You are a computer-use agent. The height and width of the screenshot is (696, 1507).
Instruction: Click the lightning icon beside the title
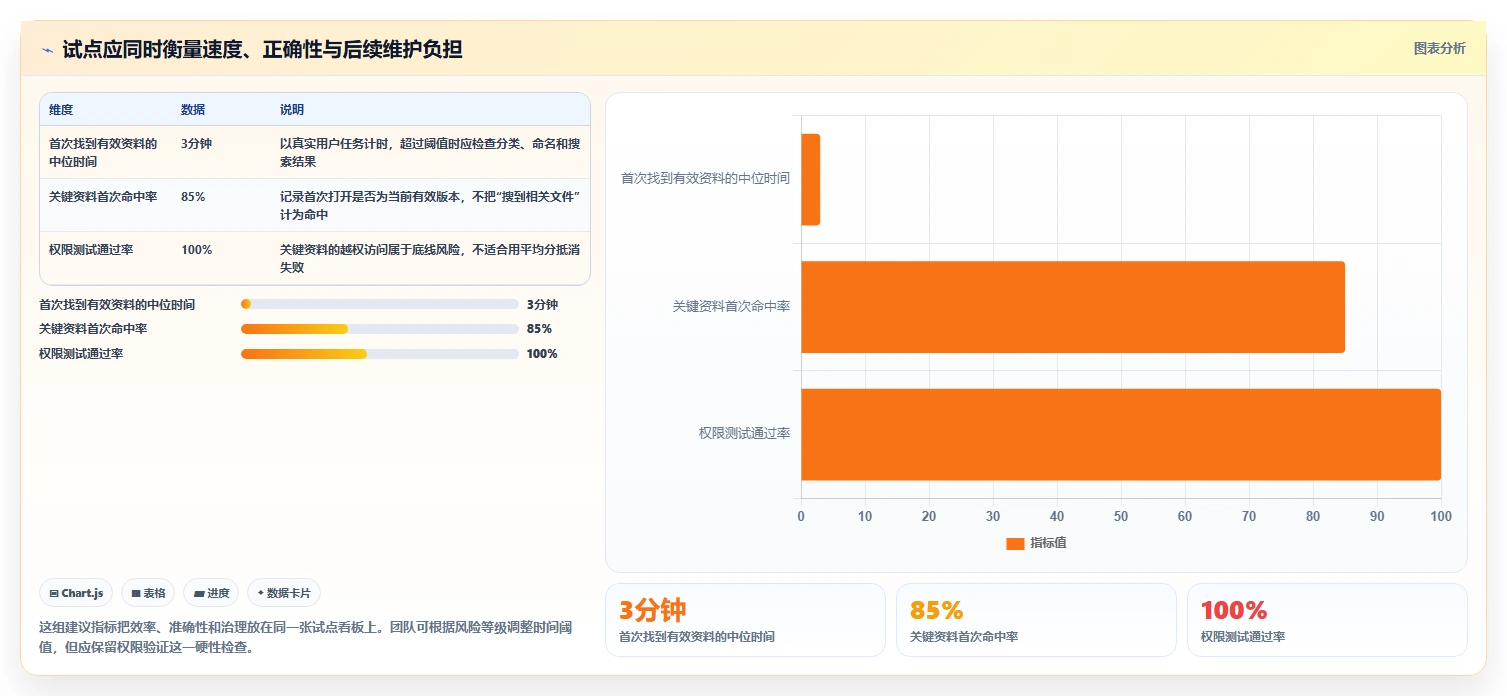47,50
